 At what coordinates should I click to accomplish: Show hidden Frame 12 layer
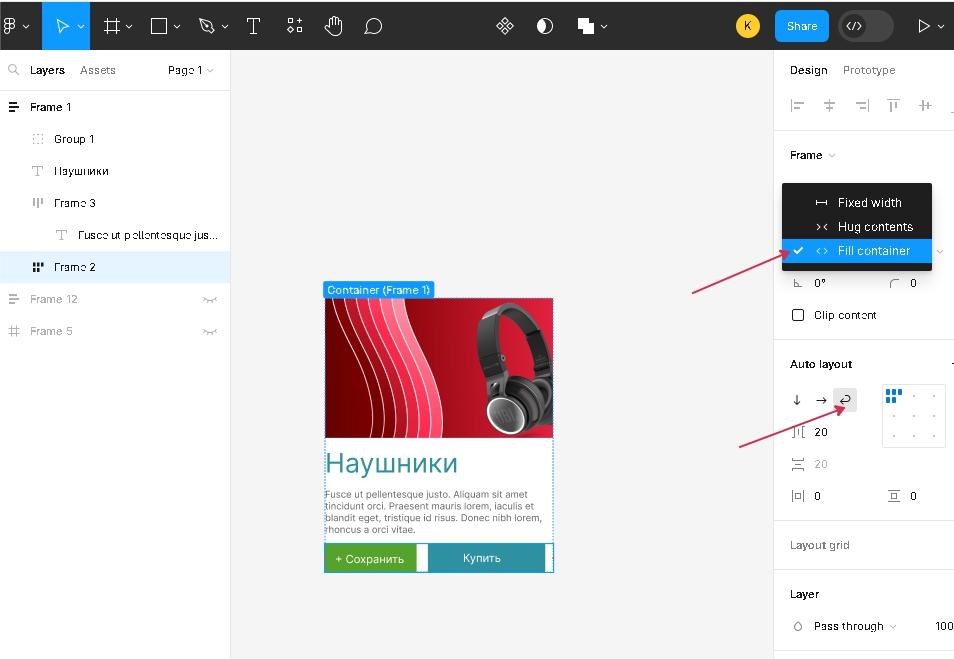coord(210,299)
